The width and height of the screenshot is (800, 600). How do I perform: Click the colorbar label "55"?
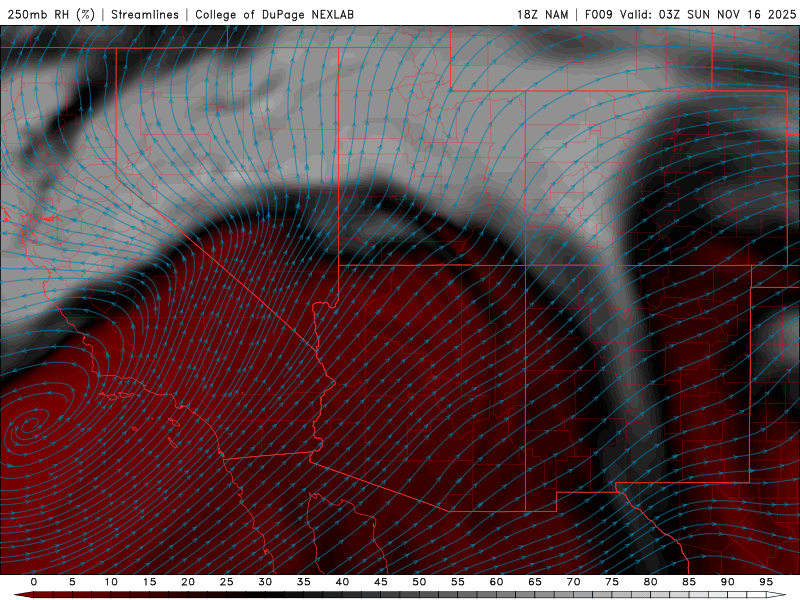point(458,582)
